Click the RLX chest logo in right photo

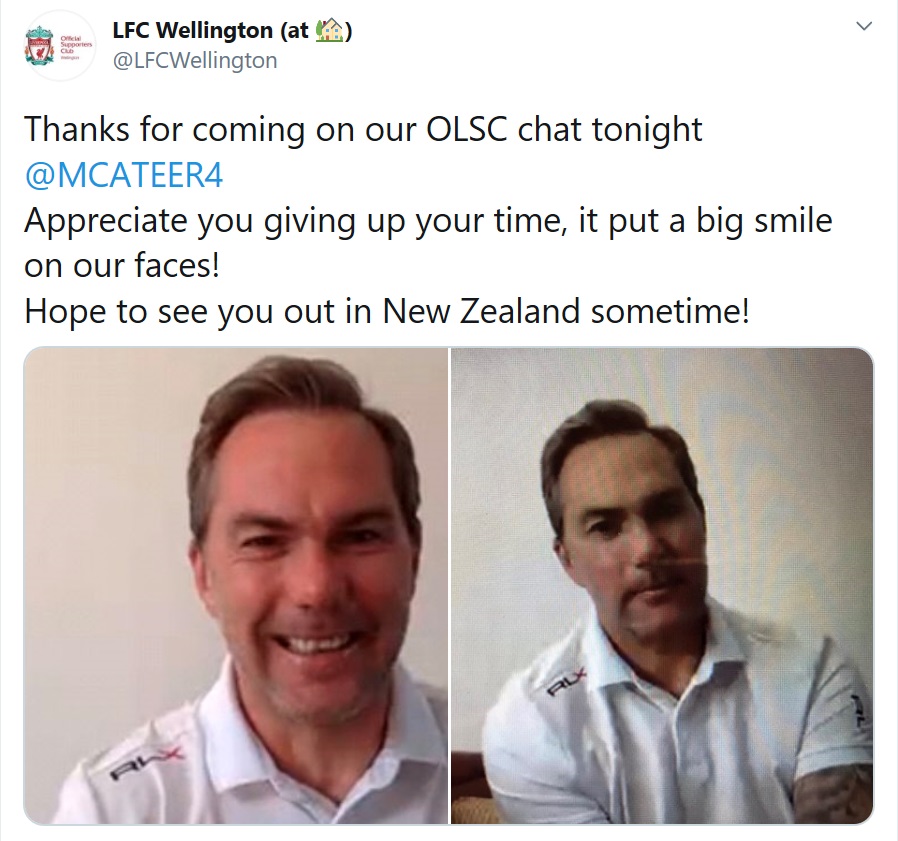(x=567, y=682)
